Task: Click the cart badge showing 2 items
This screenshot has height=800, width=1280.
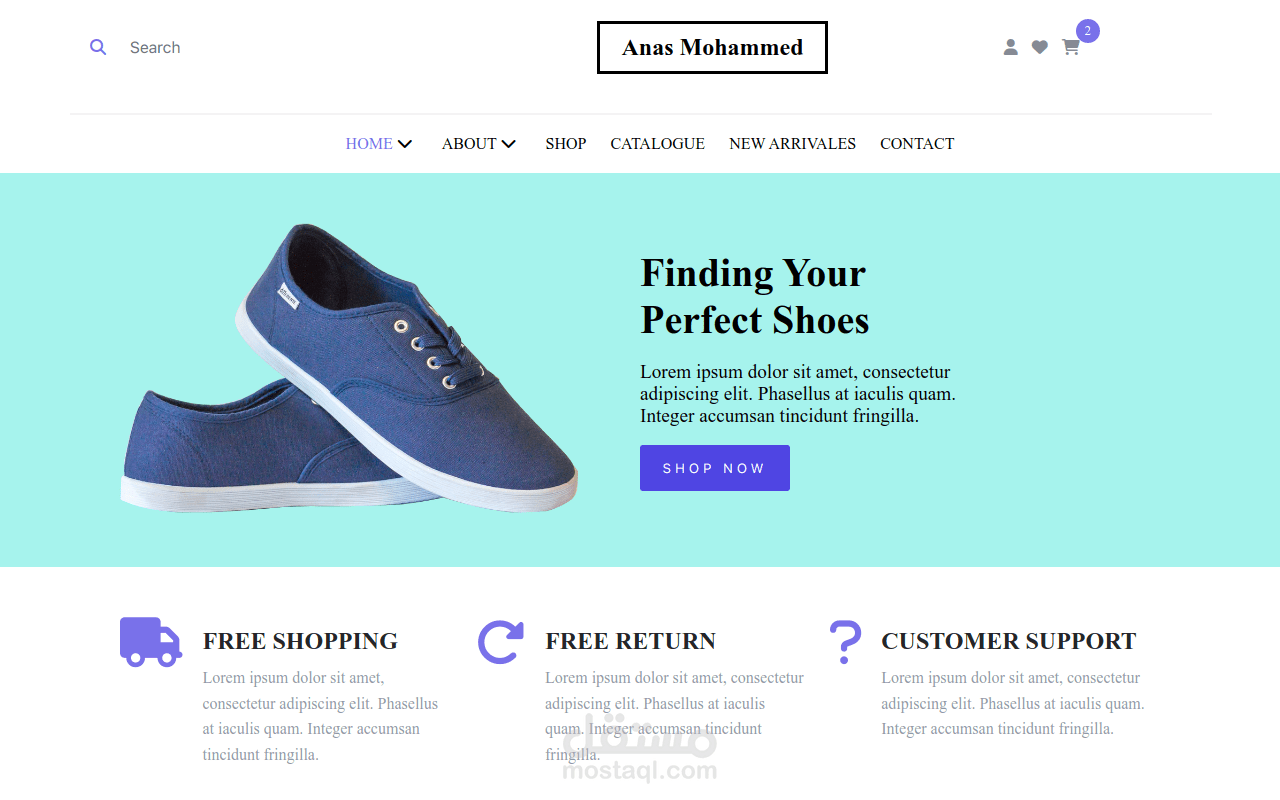Action: tap(1086, 31)
